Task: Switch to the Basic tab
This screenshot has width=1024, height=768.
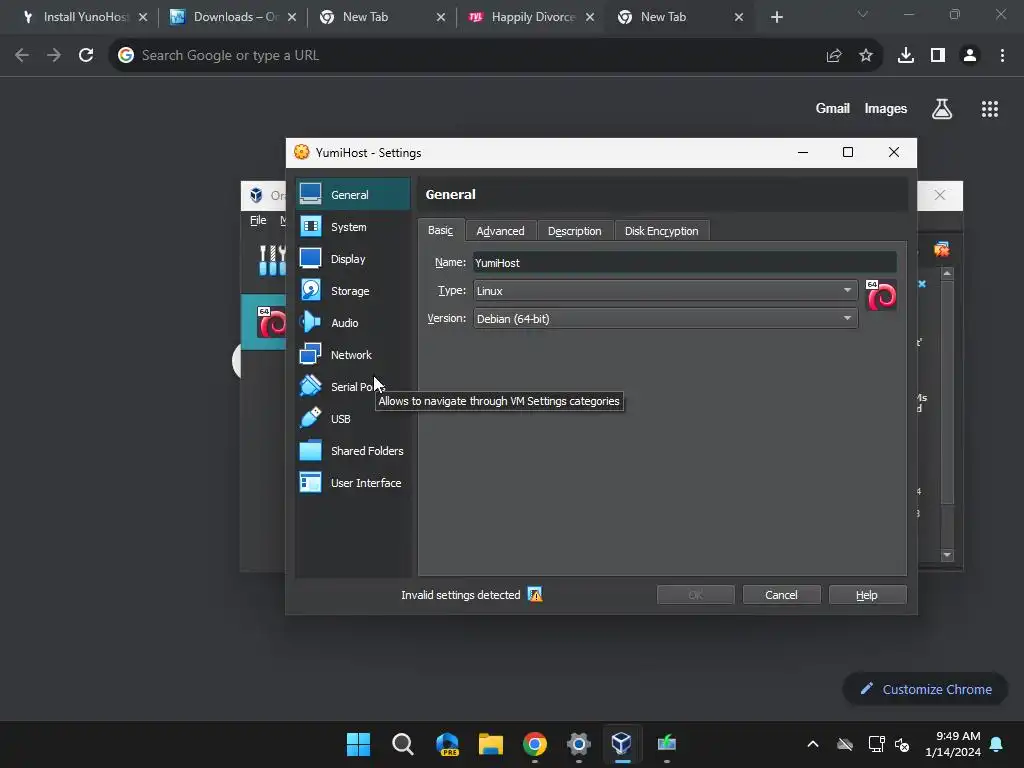Action: (440, 231)
